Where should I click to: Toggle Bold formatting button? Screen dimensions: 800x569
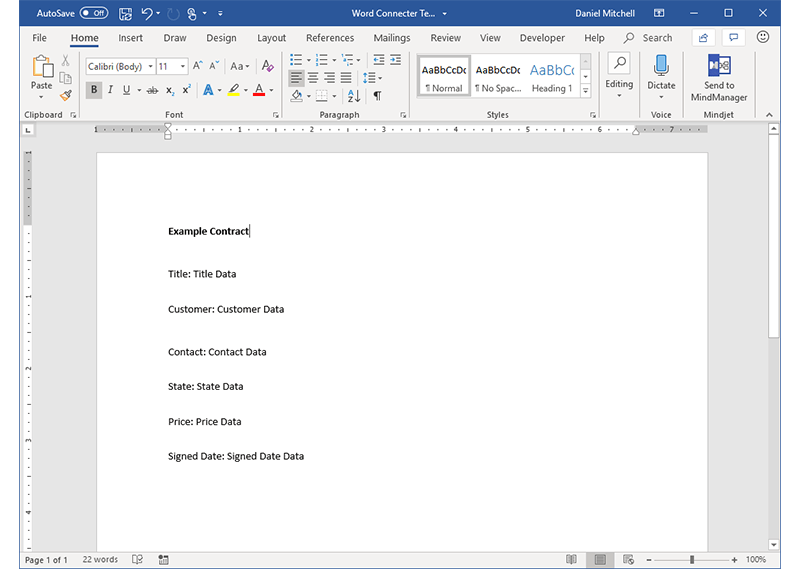(93, 90)
